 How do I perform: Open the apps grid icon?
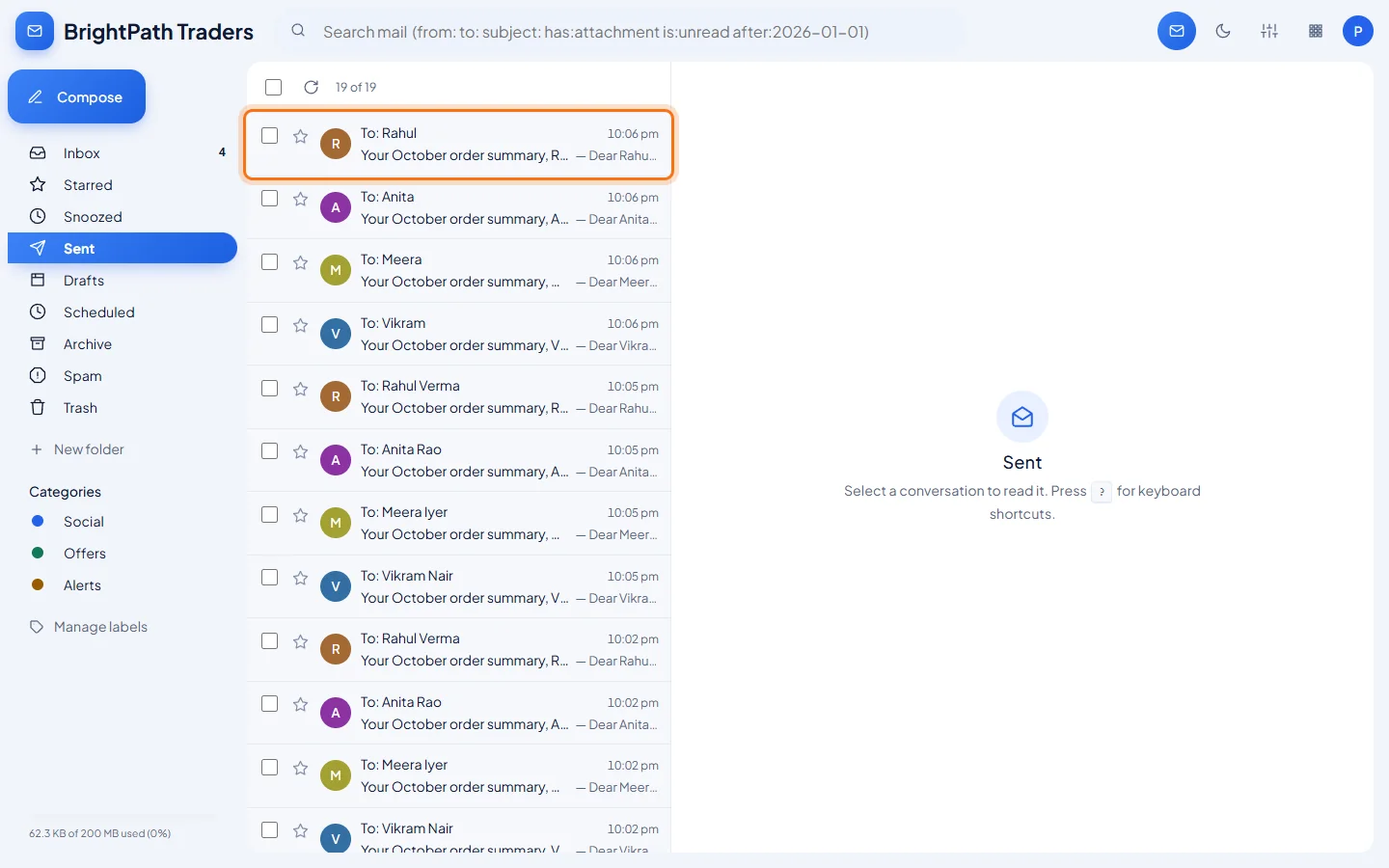1316,31
